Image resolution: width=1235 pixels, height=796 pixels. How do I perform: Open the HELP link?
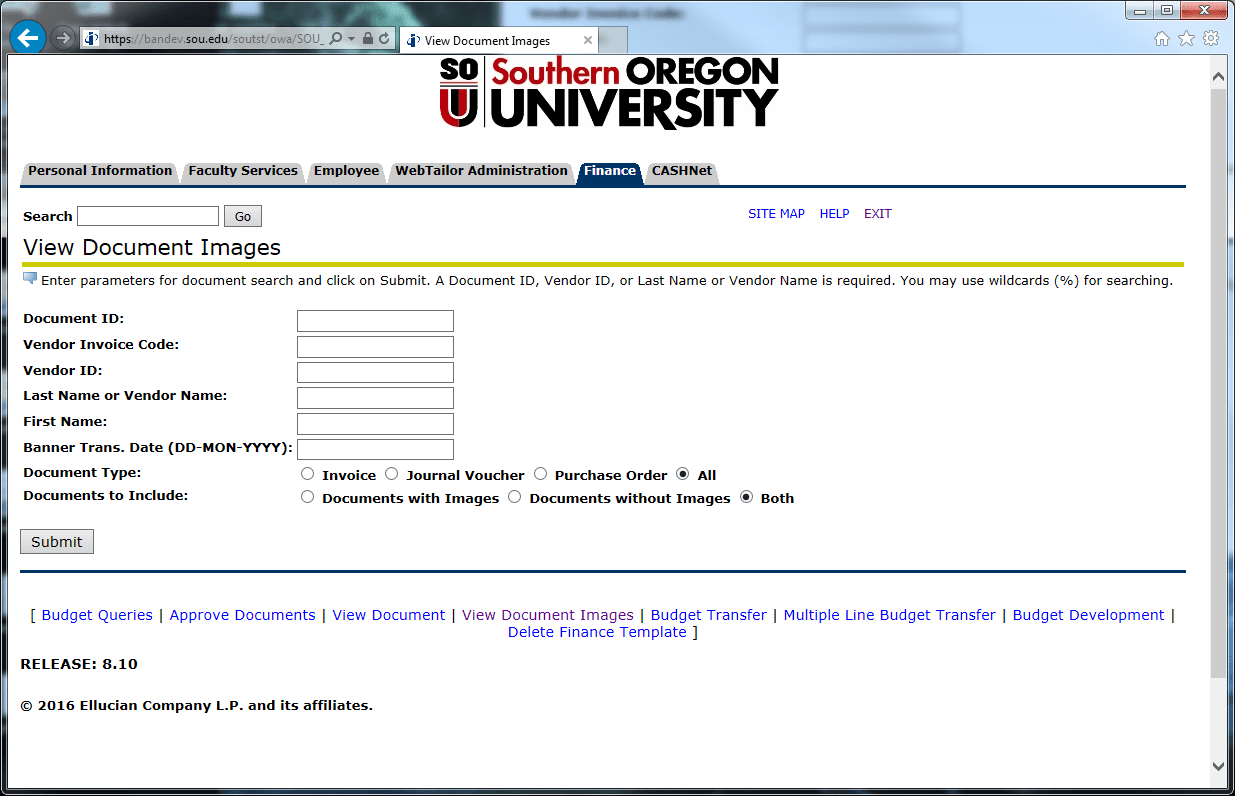click(834, 214)
